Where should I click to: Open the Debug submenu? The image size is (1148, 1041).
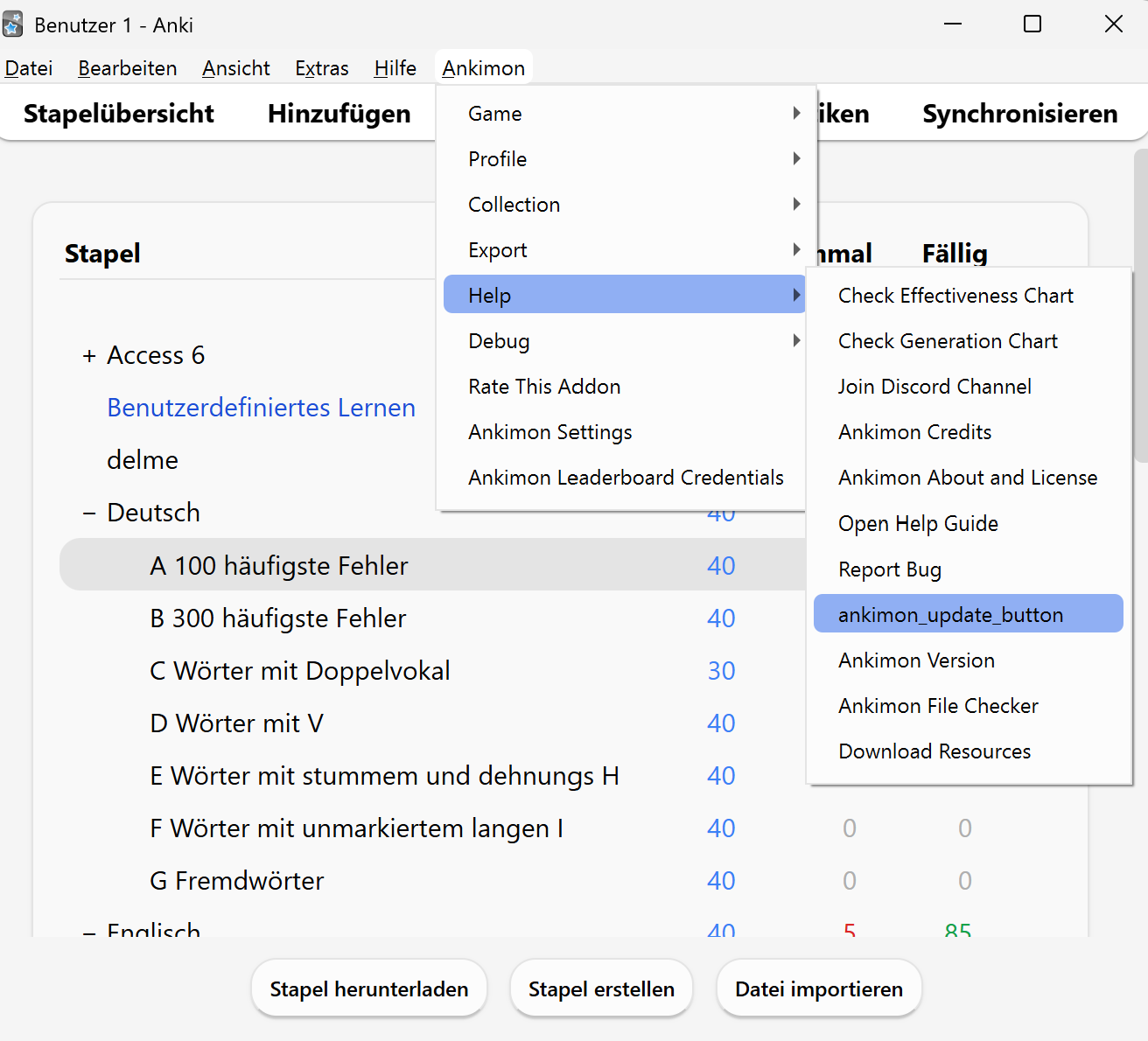(x=625, y=341)
